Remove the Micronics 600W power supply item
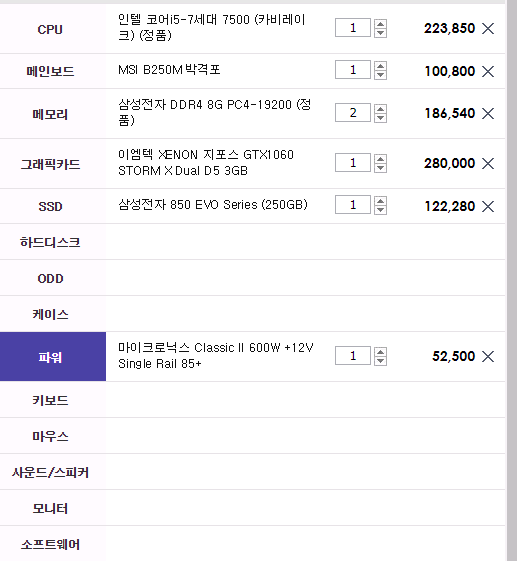This screenshot has width=517, height=561. click(488, 356)
